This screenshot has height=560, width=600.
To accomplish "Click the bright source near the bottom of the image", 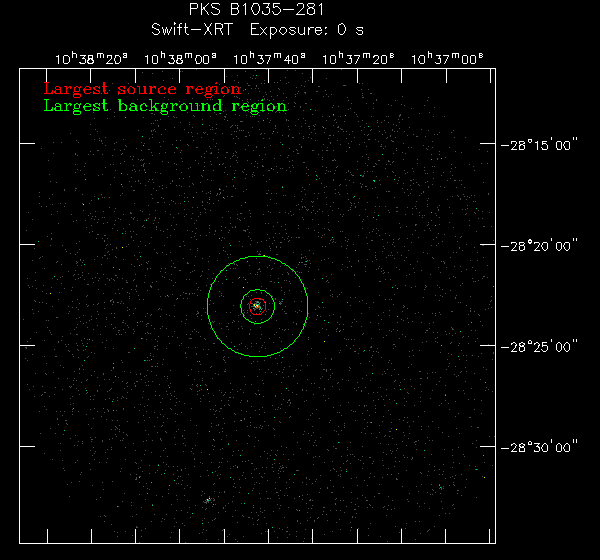I will click(208, 500).
